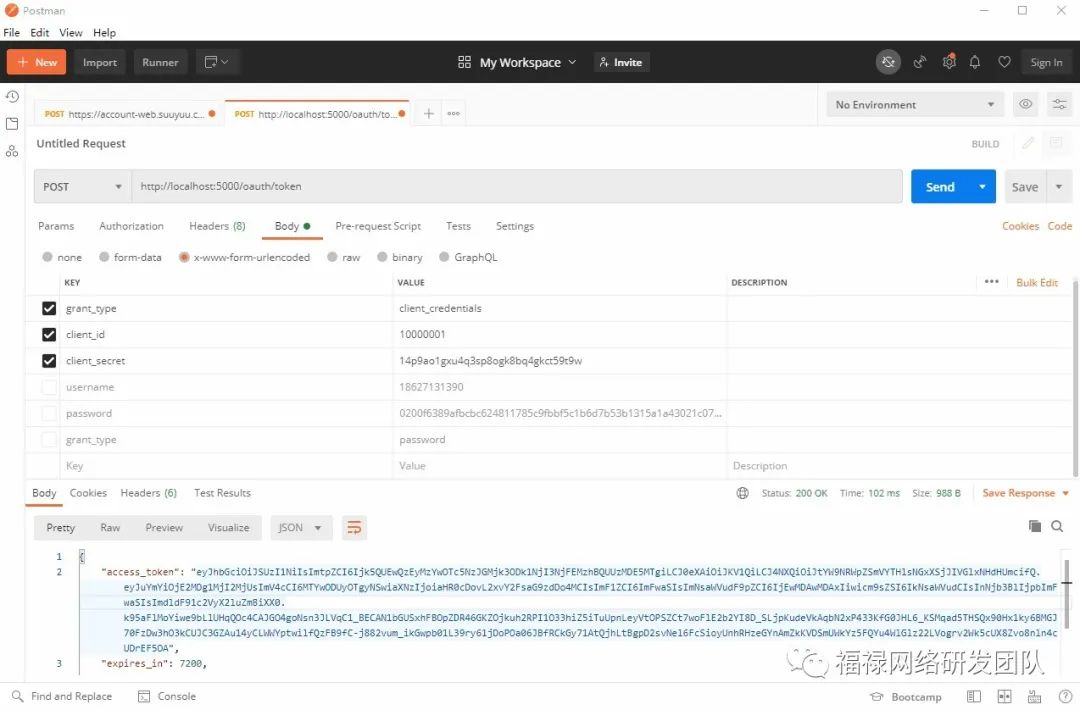1080x710 pixels.
Task: Click the edit pencil icon near BUILD
Action: tap(1028, 143)
